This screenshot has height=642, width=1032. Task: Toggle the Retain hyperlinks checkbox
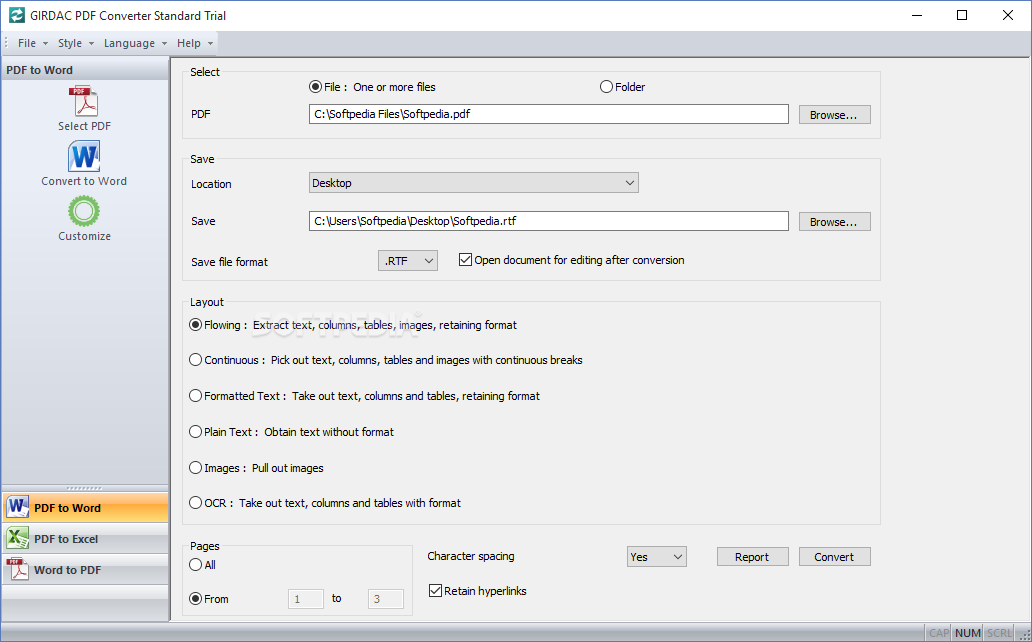(x=435, y=591)
